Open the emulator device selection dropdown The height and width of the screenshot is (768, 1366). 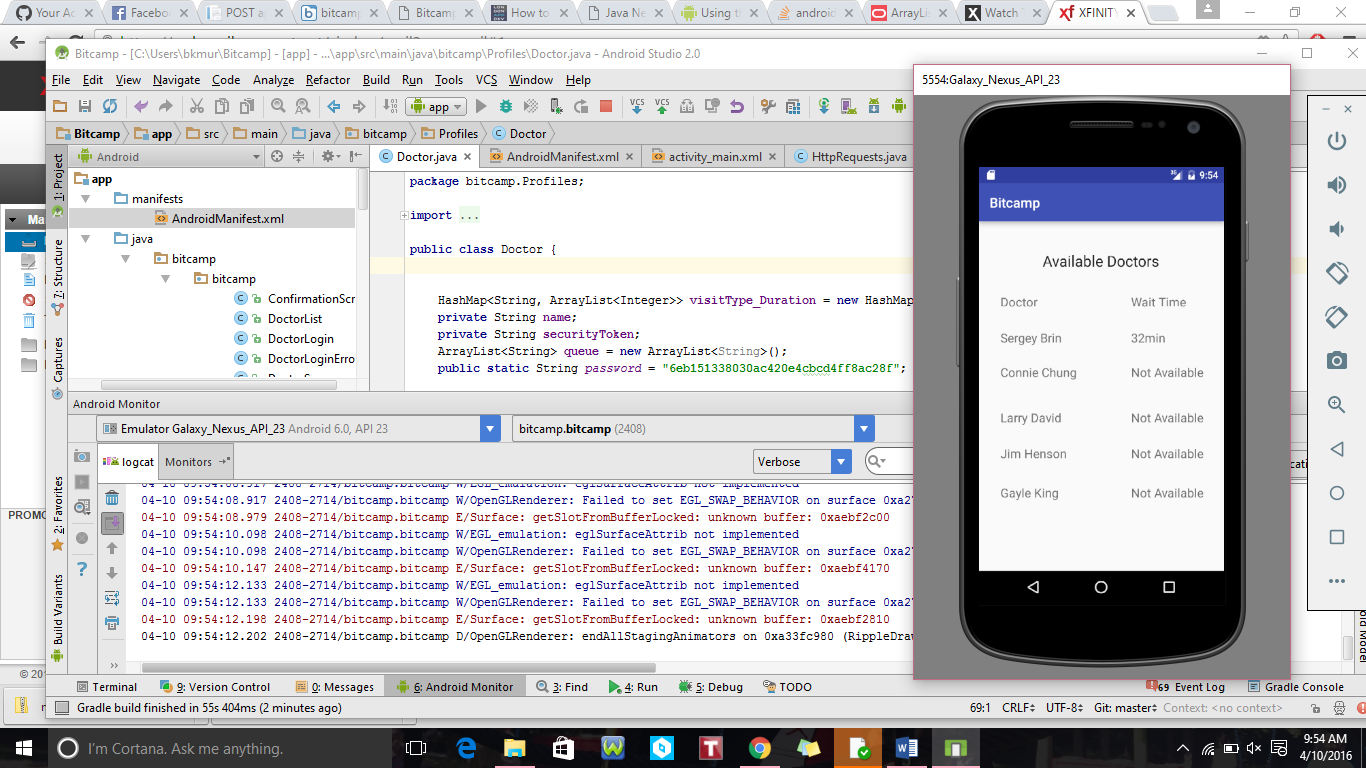tap(299, 429)
